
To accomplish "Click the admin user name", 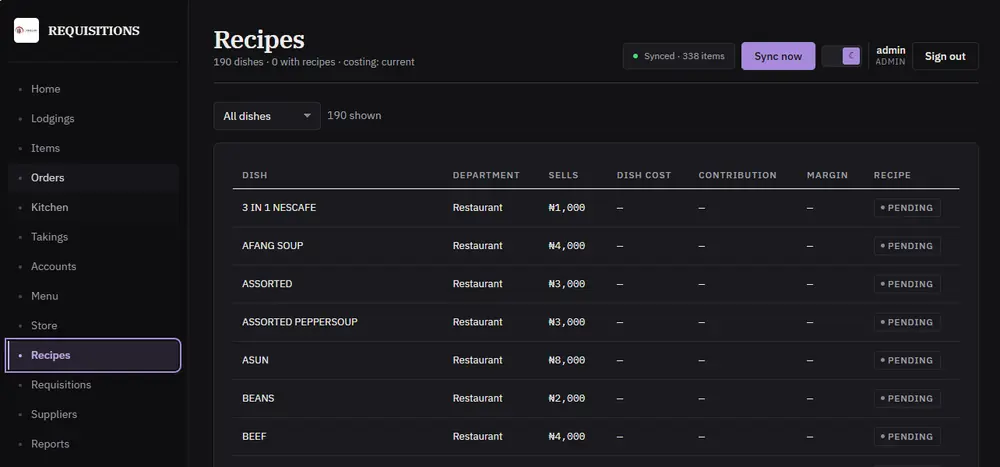I will pos(891,50).
